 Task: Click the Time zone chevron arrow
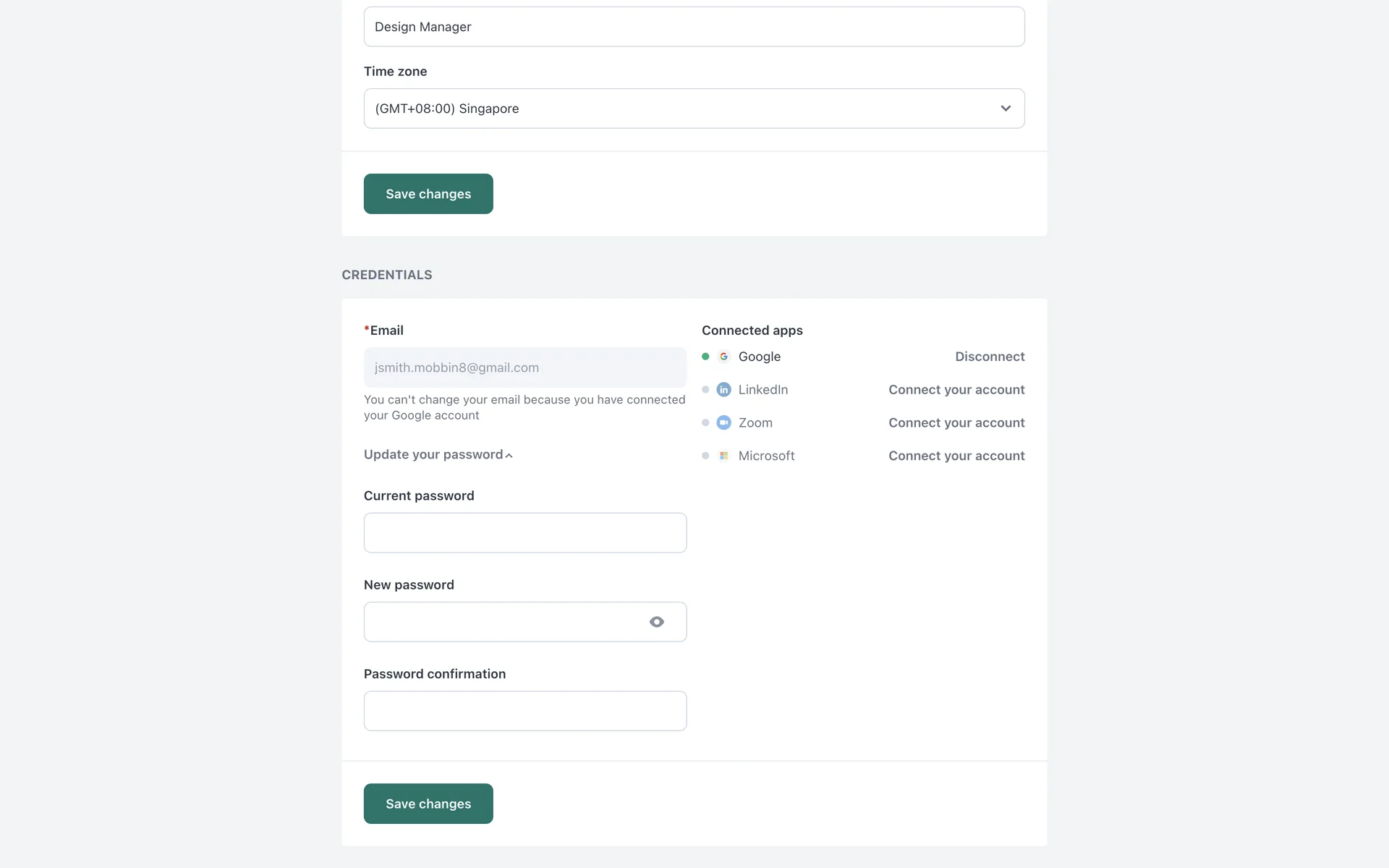[x=1005, y=109]
